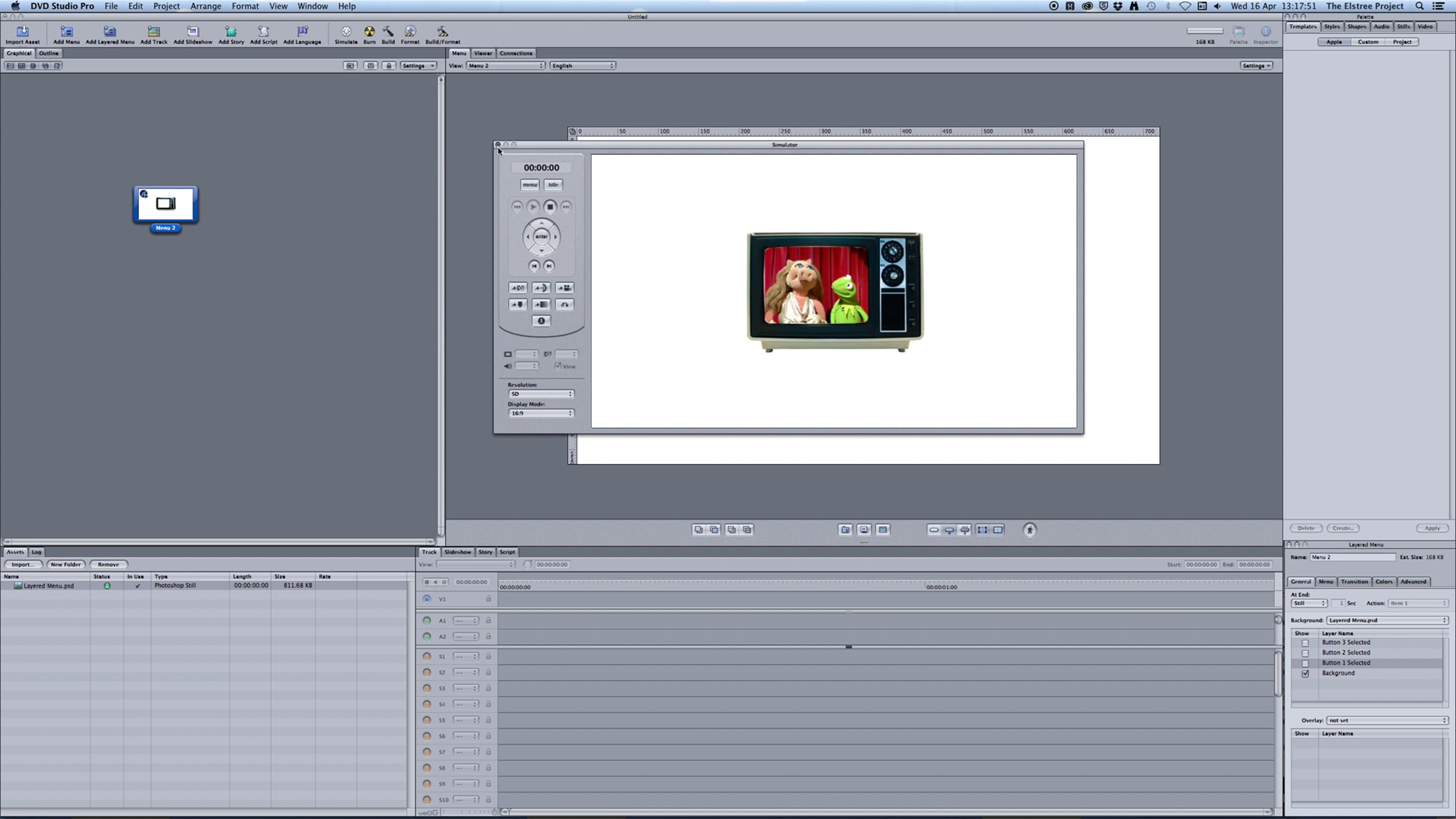Click the Simulator menu button
The width and height of the screenshot is (1456, 819).
pos(530,185)
